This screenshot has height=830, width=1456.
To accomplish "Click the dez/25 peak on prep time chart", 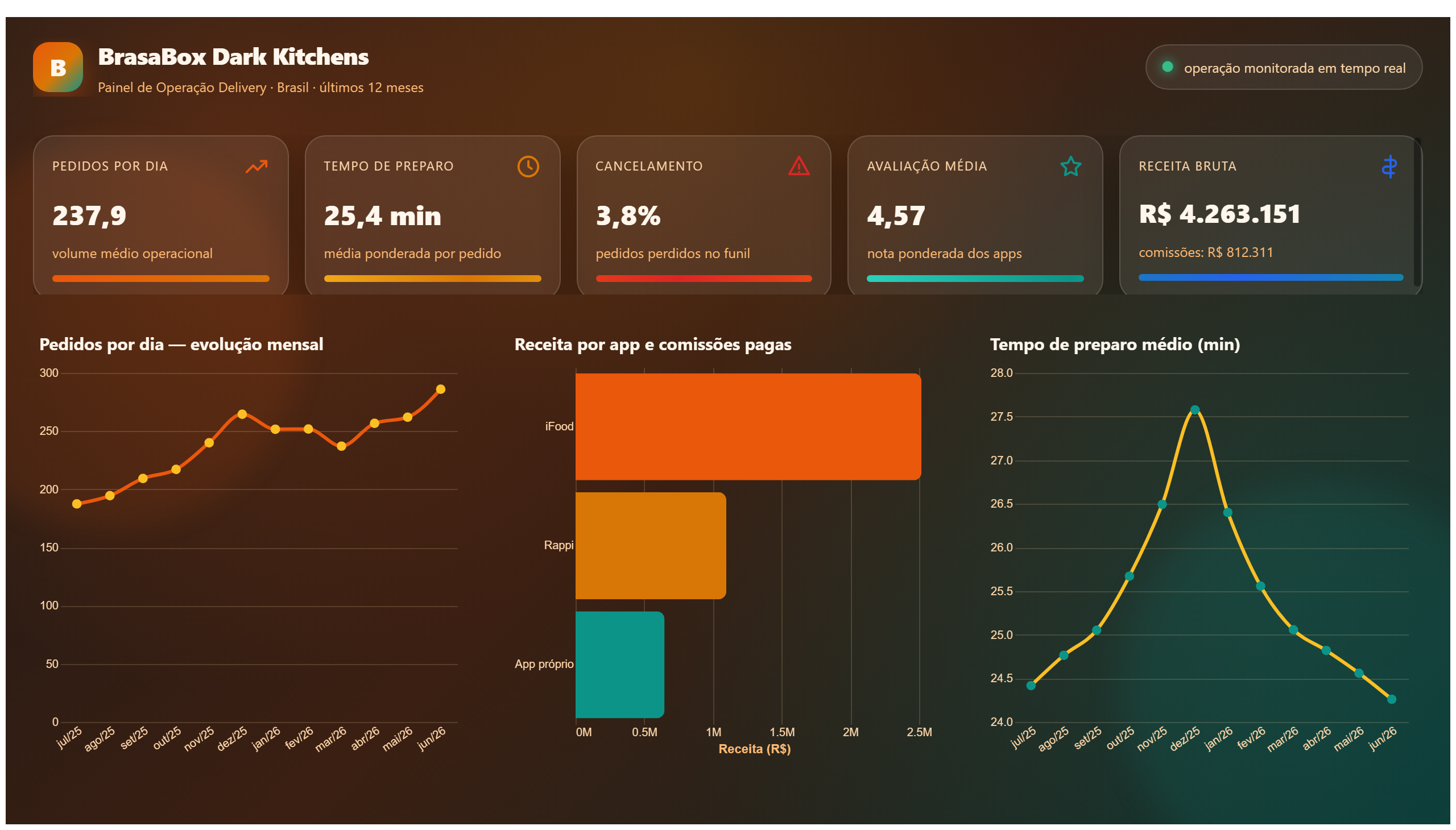I will click(x=1195, y=410).
